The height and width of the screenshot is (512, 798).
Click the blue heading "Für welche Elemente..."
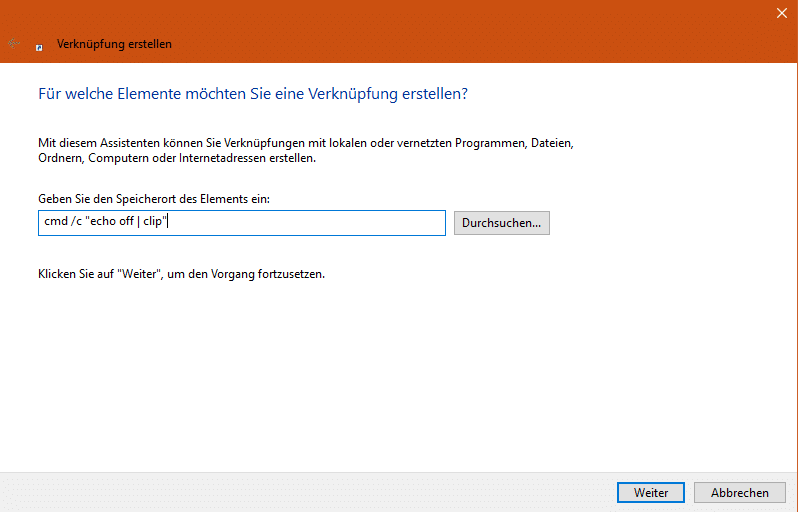click(x=253, y=94)
